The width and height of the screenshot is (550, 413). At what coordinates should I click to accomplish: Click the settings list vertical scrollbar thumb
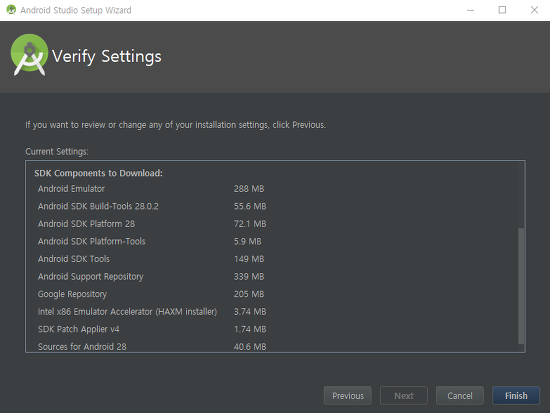[521, 286]
